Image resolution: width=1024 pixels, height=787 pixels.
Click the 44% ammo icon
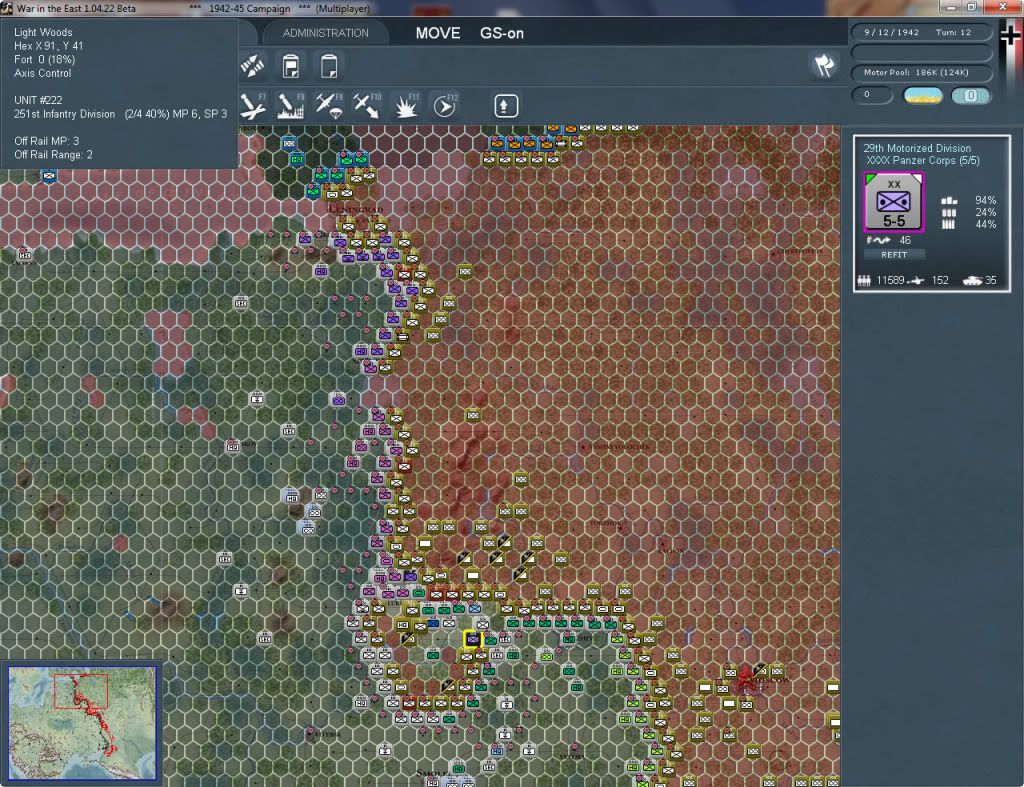(x=949, y=225)
